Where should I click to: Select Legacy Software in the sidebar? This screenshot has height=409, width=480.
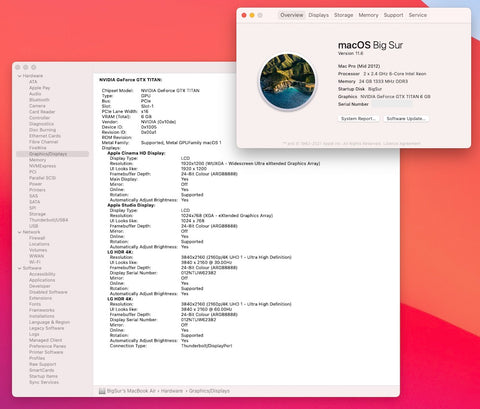tap(46, 328)
